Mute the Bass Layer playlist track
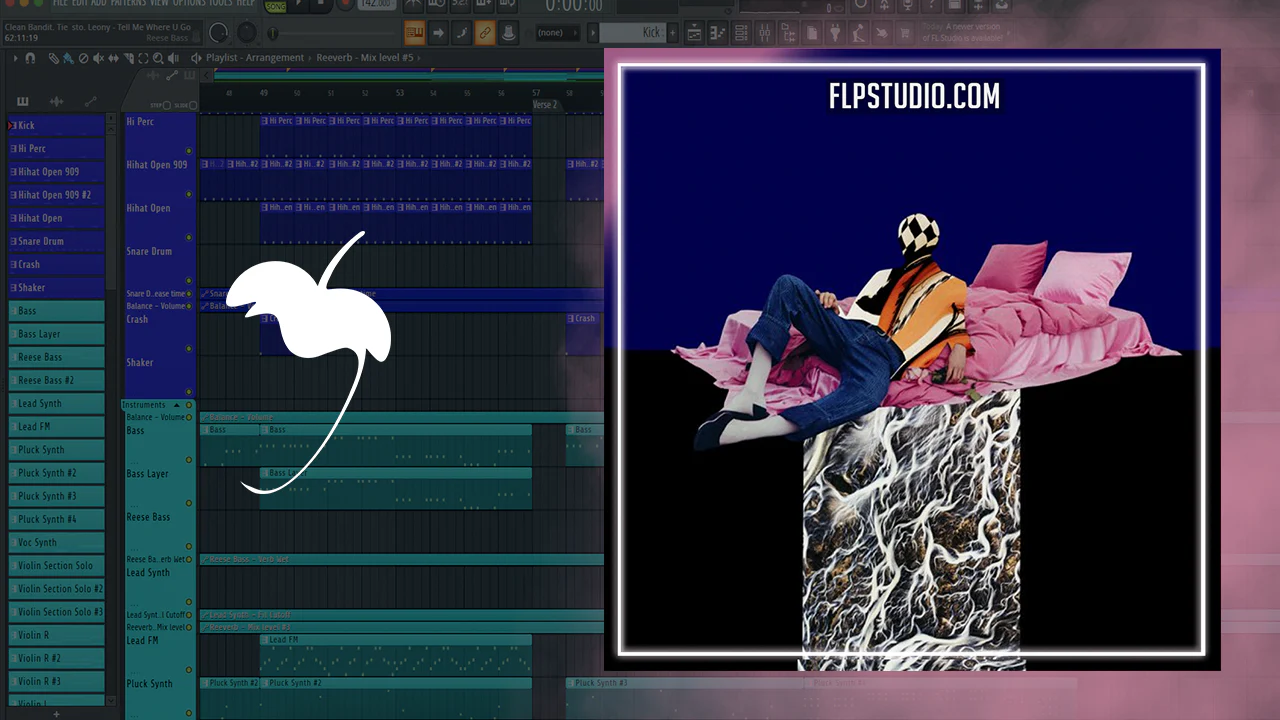 tap(189, 503)
